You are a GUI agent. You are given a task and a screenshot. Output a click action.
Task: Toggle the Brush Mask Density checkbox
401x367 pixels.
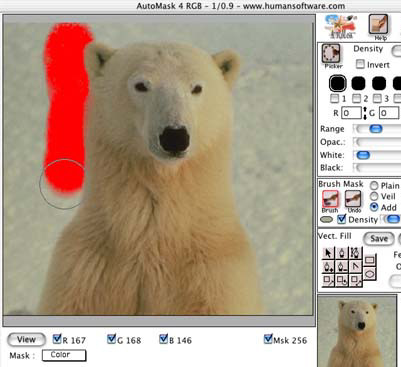pyautogui.click(x=341, y=219)
